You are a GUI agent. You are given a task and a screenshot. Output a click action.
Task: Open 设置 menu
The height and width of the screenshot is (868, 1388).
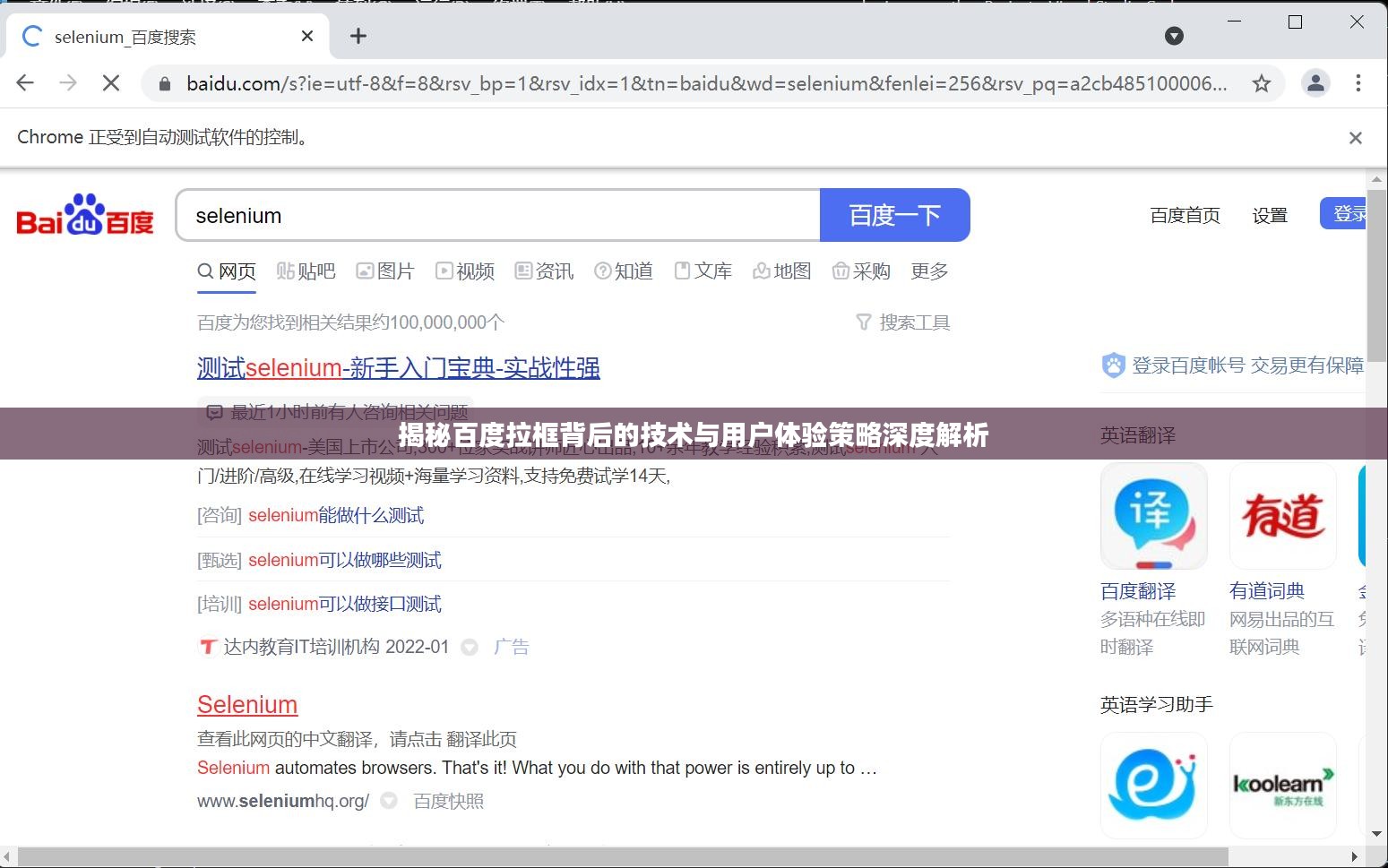click(x=1270, y=215)
